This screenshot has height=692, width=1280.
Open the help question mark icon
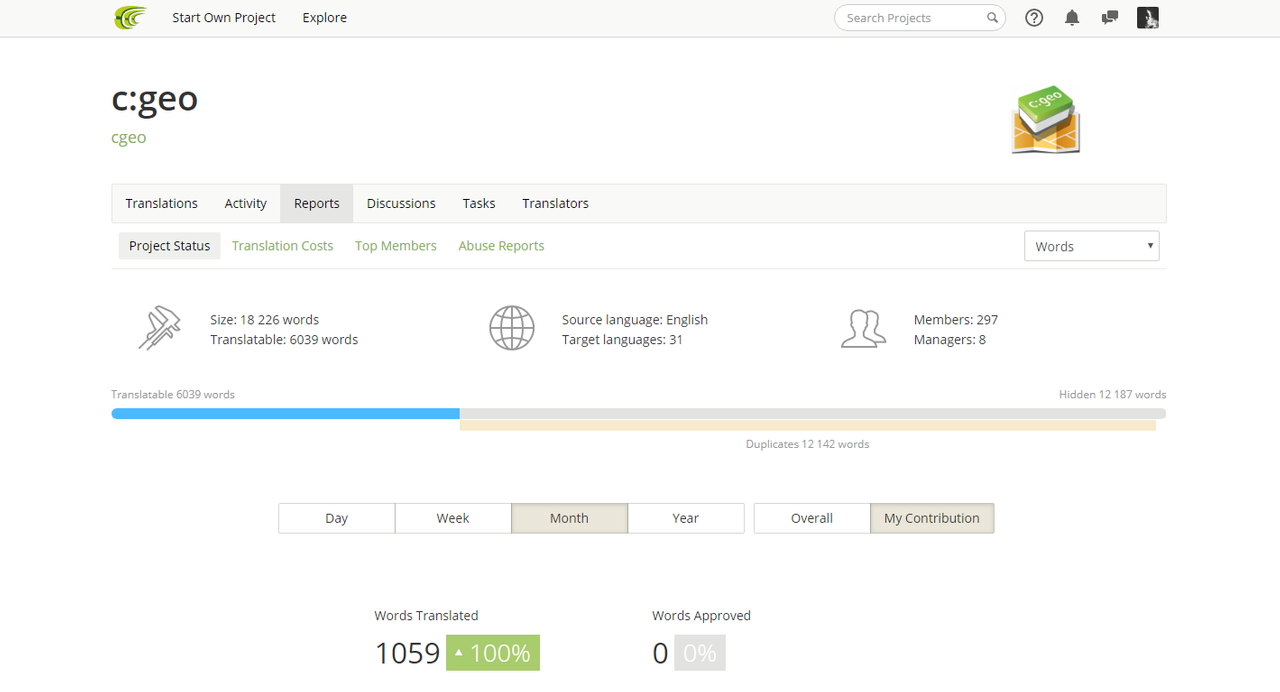click(1034, 18)
